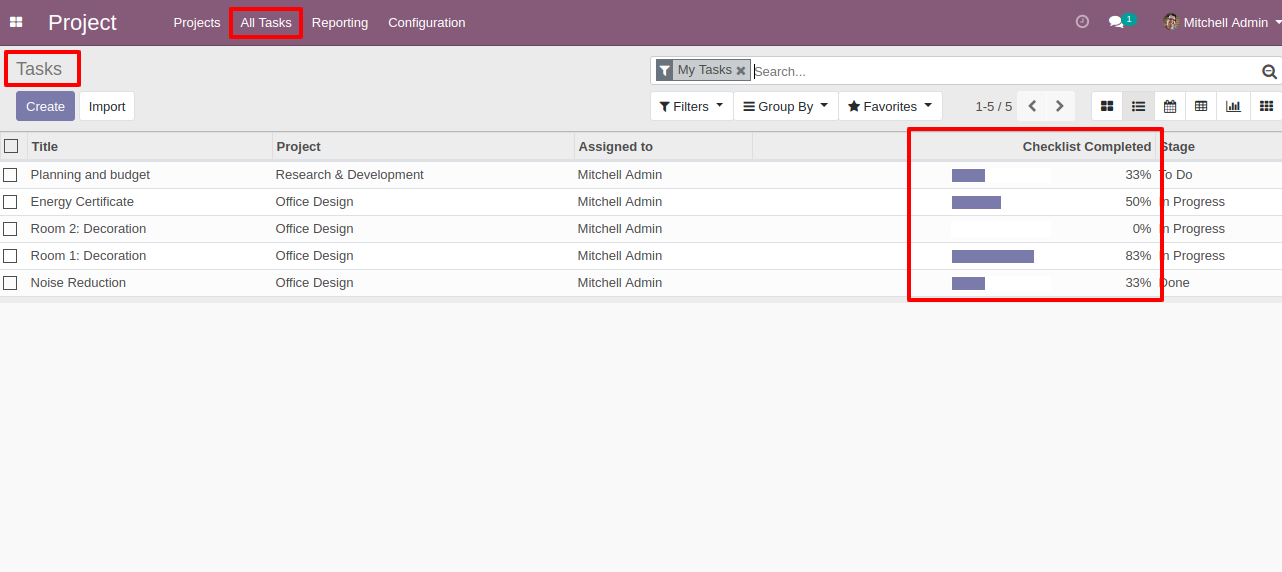Sort by Title column header

click(150, 146)
